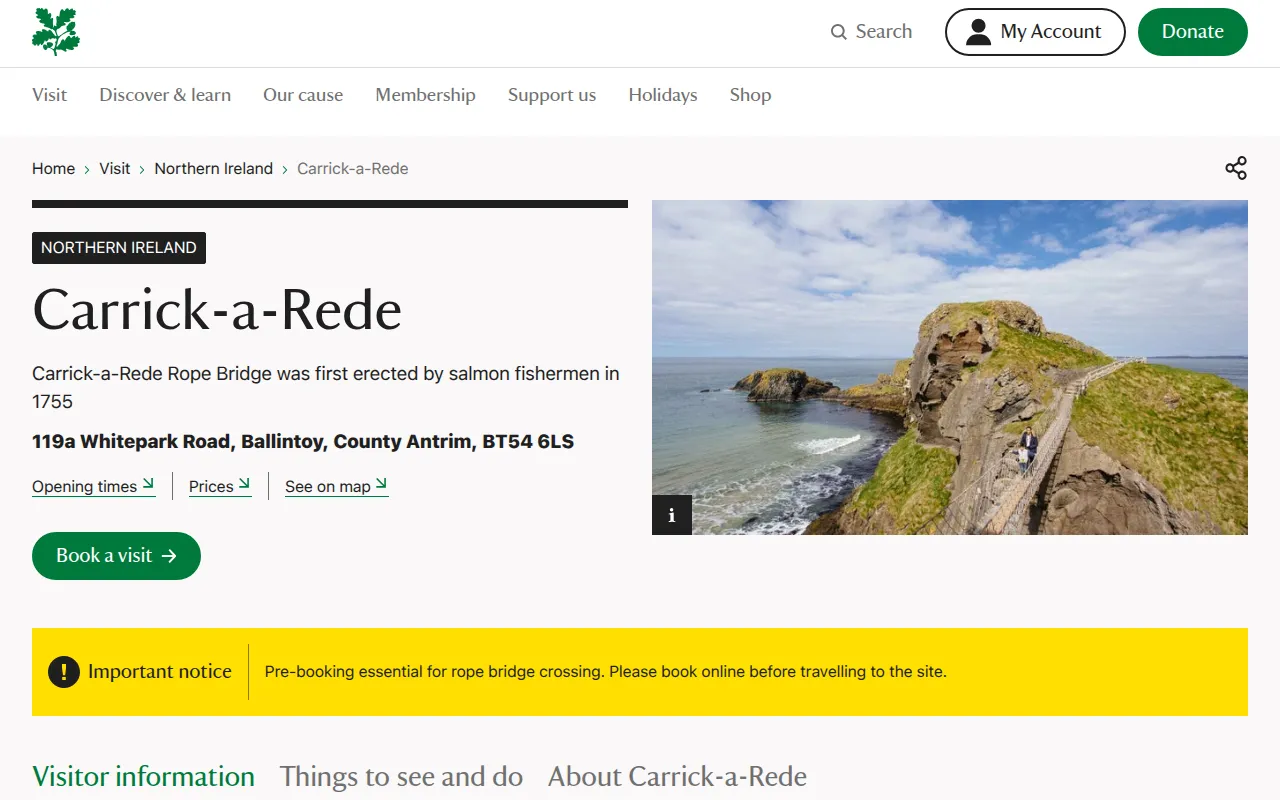Click the My Account person icon
The height and width of the screenshot is (800, 1280).
(979, 32)
